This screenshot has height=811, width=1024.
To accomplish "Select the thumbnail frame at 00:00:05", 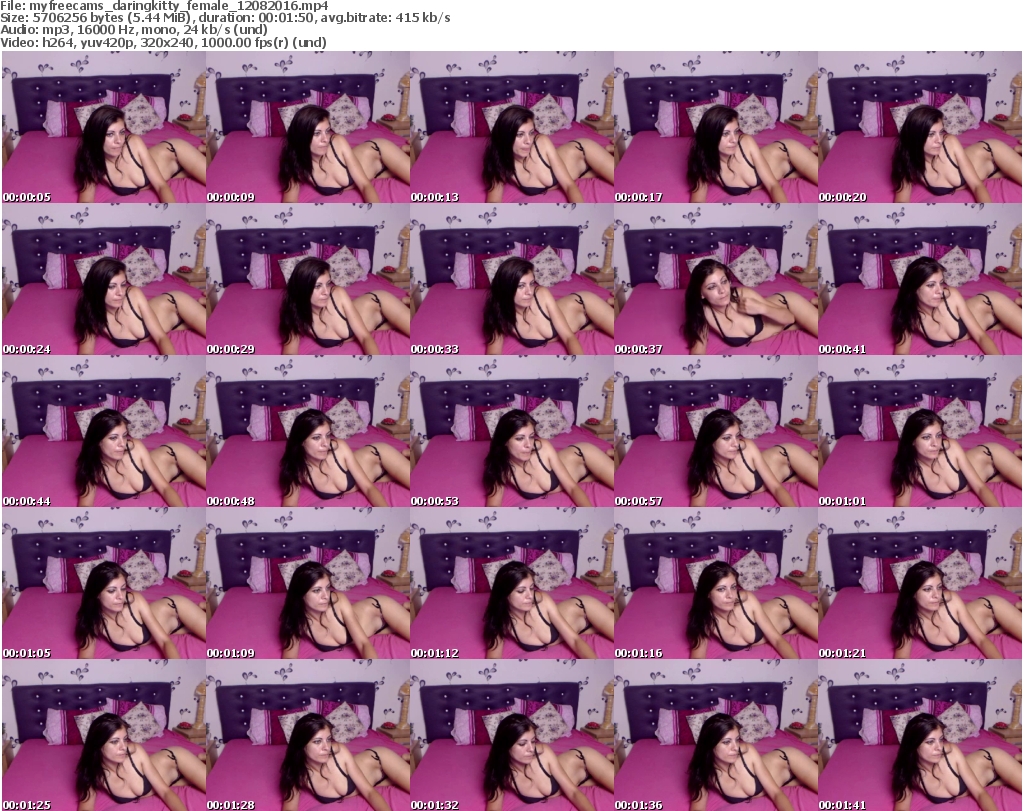I will [x=104, y=127].
